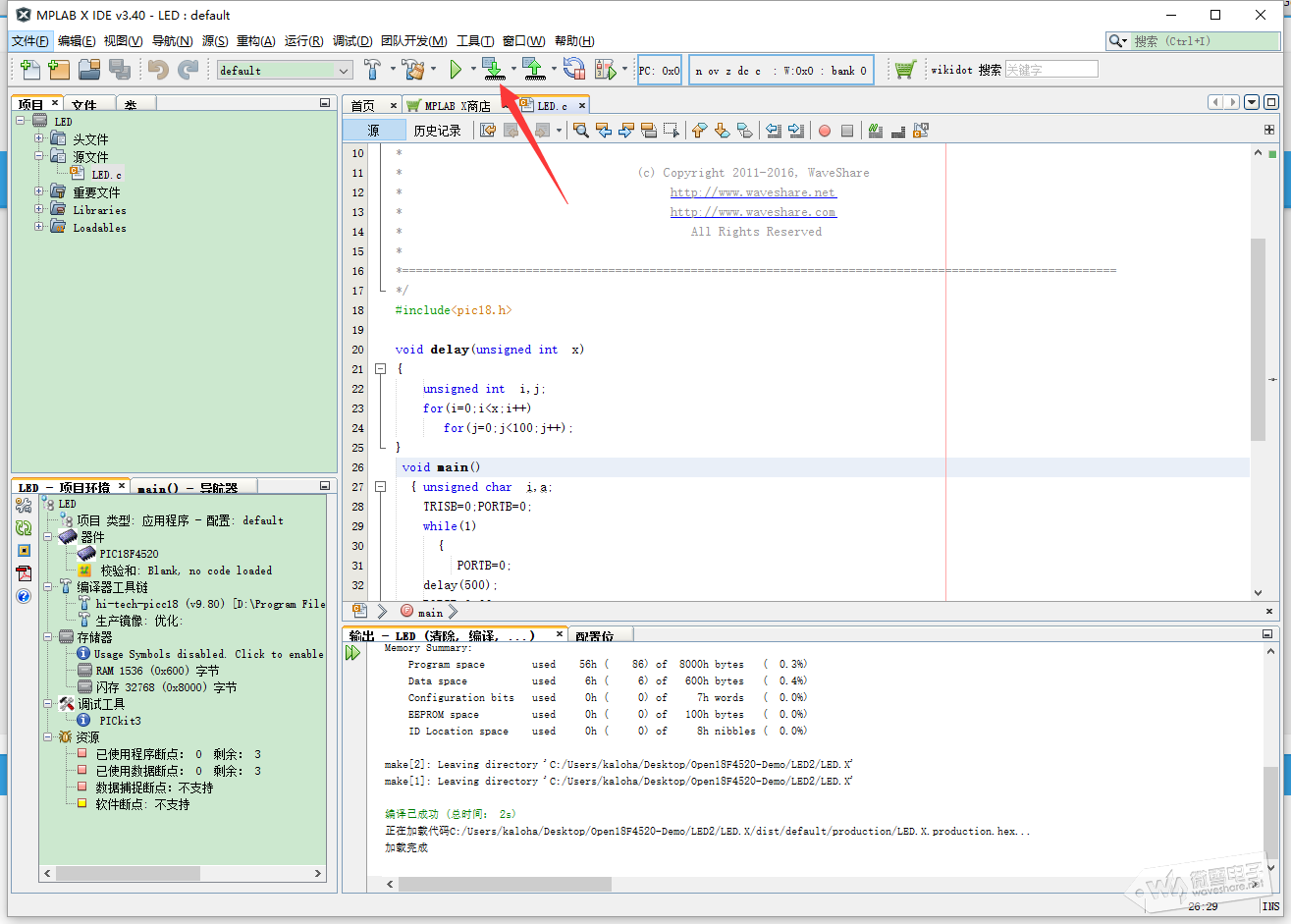Click the blue help icon in dashboard sidebar
The height and width of the screenshot is (924, 1291).
24,596
